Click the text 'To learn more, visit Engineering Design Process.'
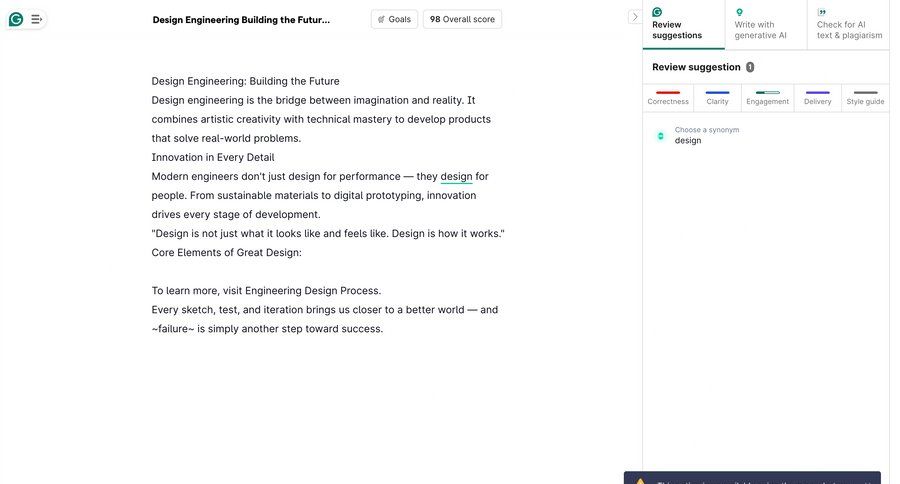Screen dimensions: 900x484 pyautogui.click(x=266, y=291)
